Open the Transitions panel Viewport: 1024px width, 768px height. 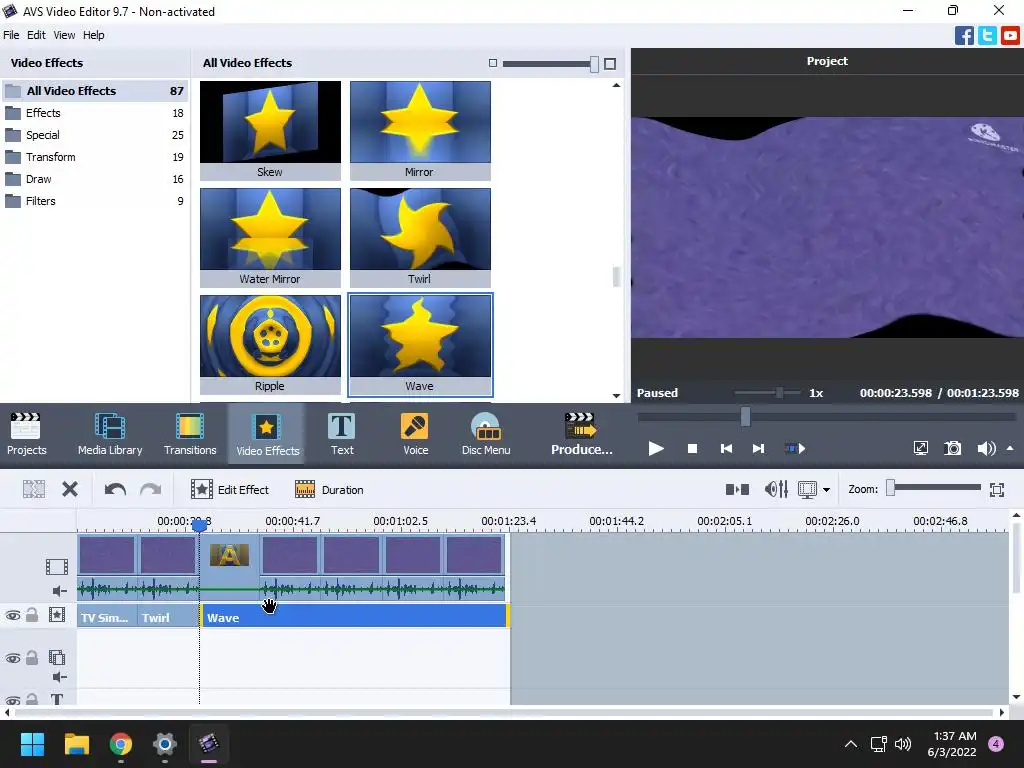click(190, 434)
